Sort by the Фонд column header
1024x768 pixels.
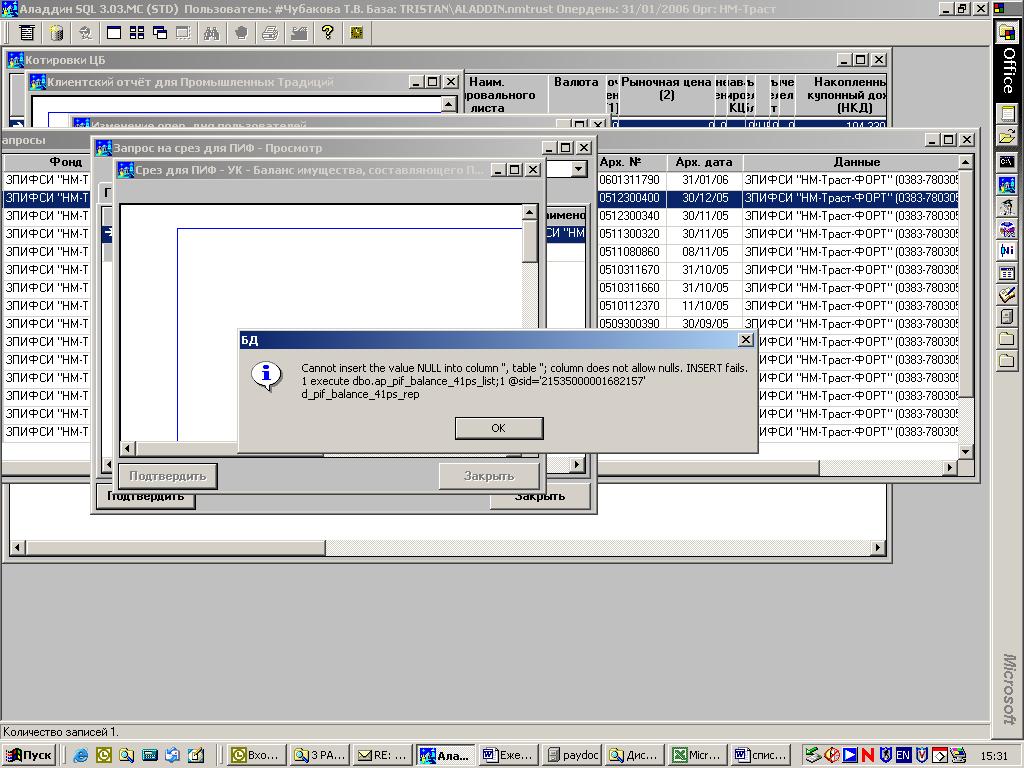pos(47,162)
